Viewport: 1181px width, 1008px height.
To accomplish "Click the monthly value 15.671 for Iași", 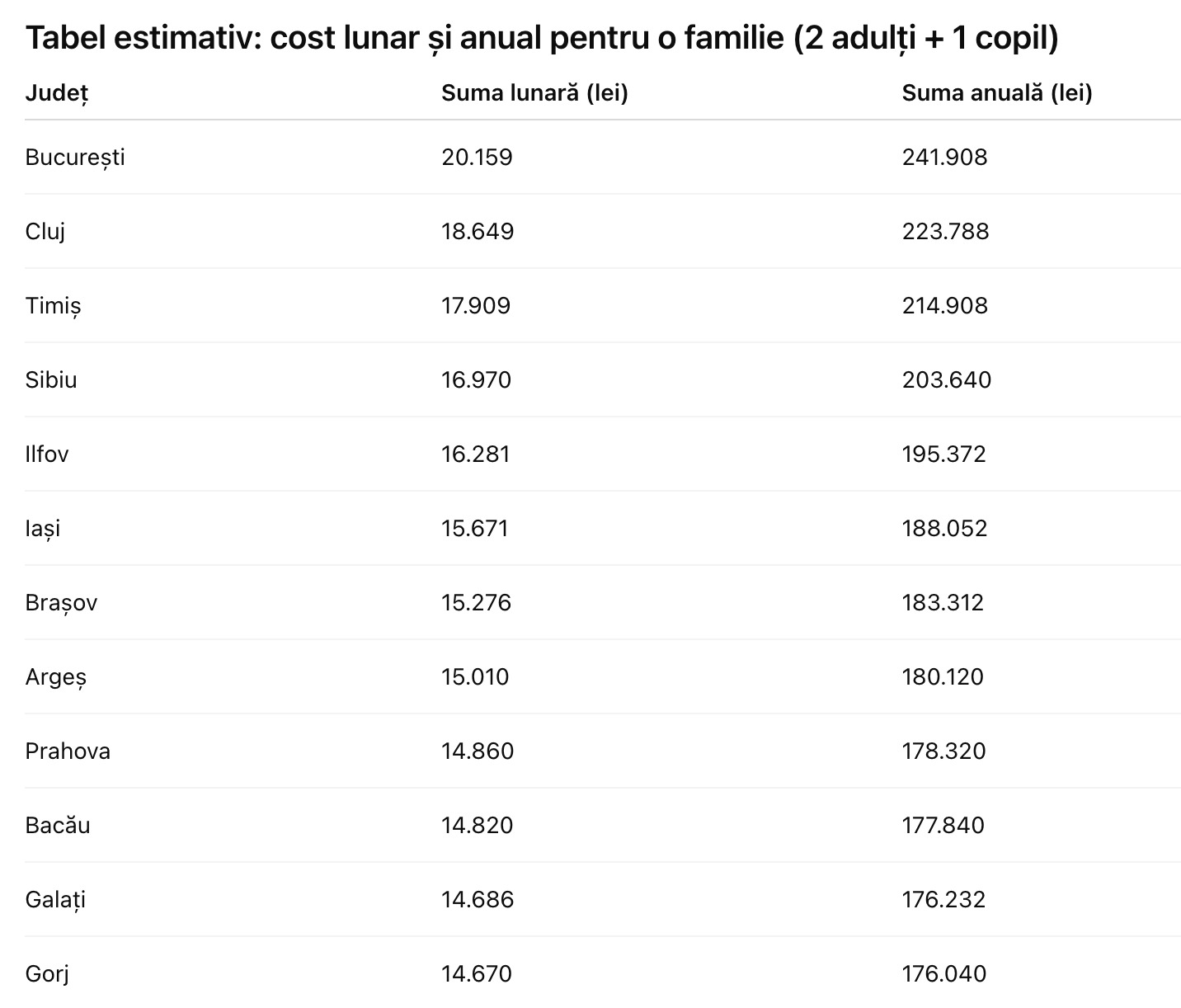I will point(475,529).
